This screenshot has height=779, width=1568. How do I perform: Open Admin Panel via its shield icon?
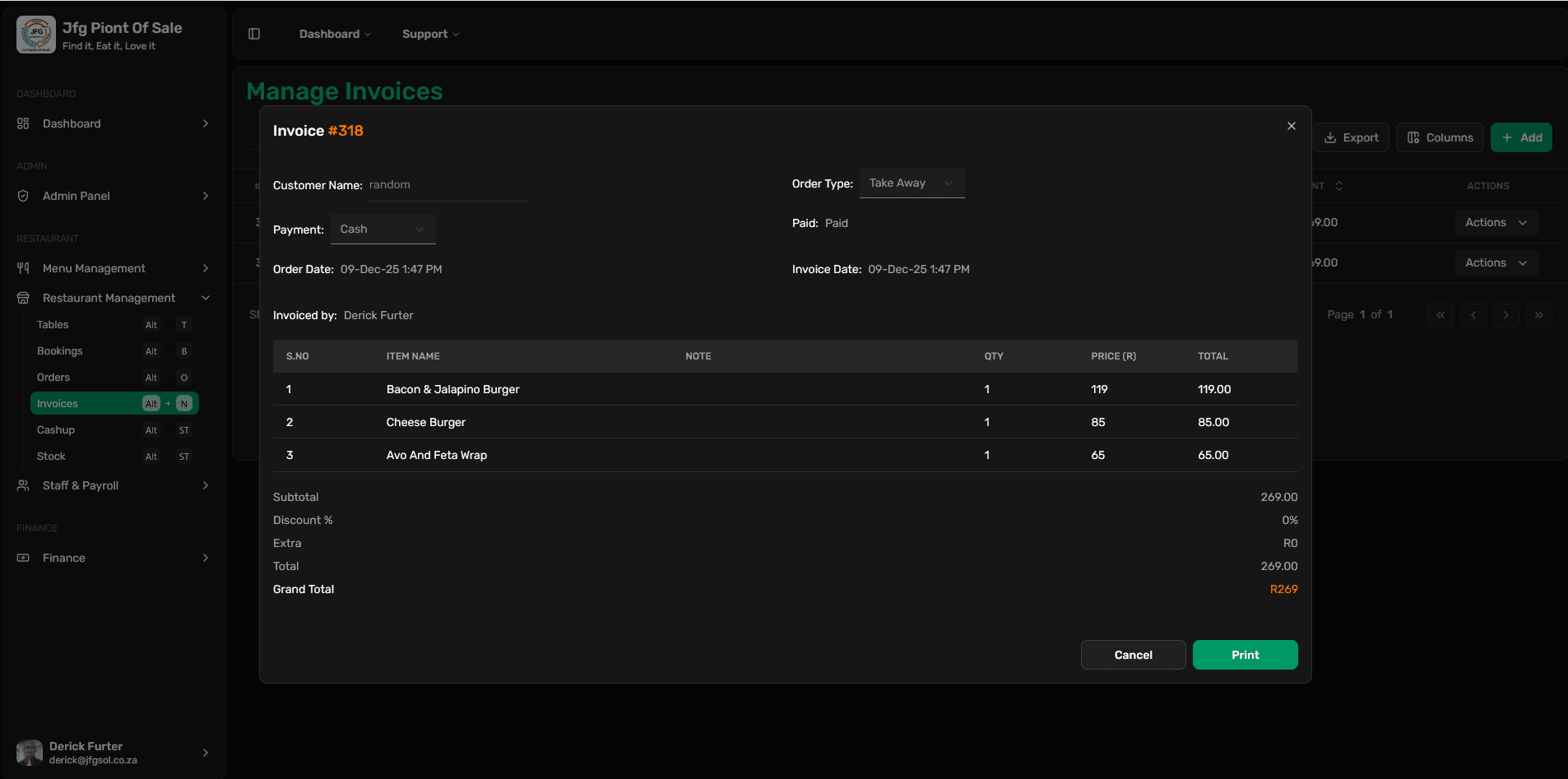tap(22, 196)
